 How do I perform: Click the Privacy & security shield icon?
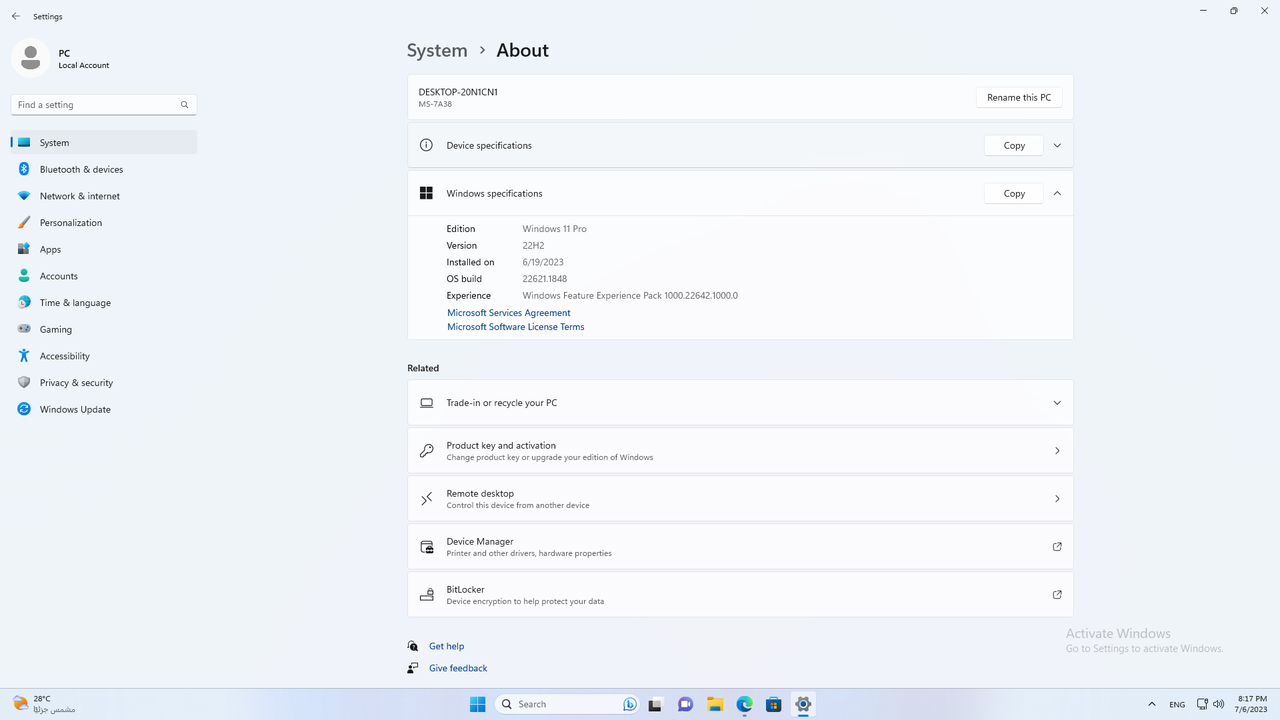click(x=24, y=383)
